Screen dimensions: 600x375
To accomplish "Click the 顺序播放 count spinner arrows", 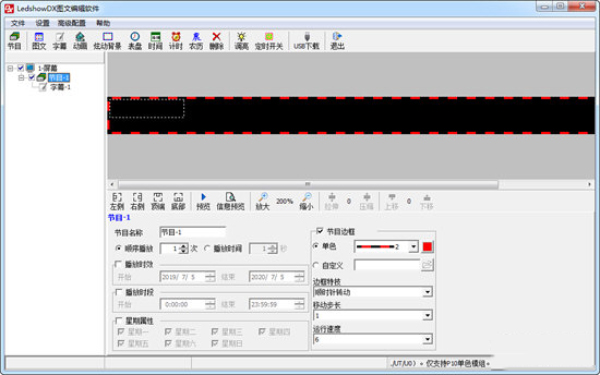I will pyautogui.click(x=184, y=249).
